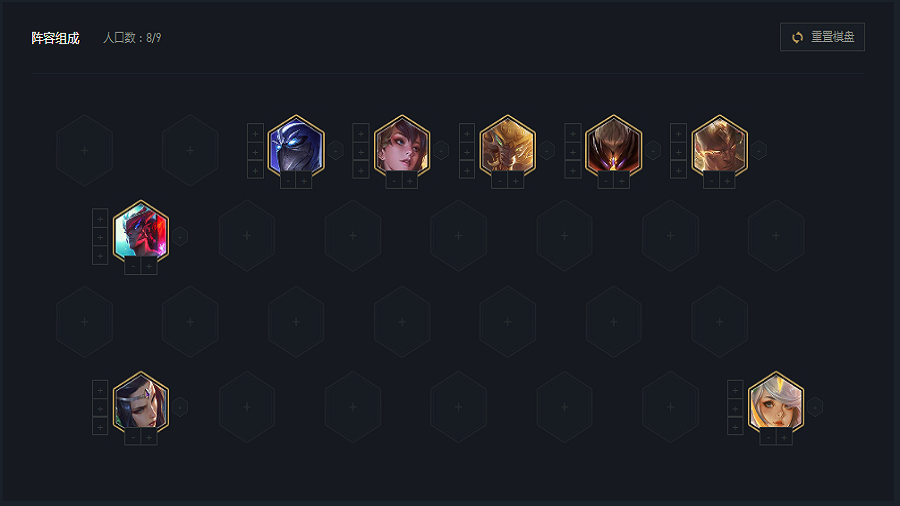Increase star level under the blue-masked champion
900x506 pixels.
pos(304,181)
